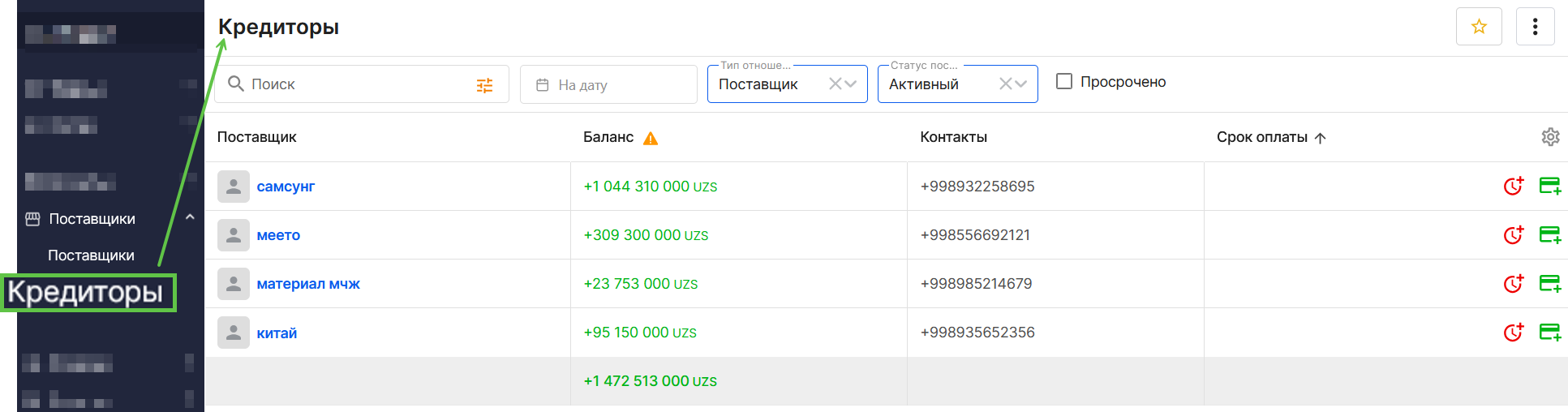This screenshot has height=412, width=1568.
Task: Expand the Поставщик relation type dropdown
Action: pos(851,84)
